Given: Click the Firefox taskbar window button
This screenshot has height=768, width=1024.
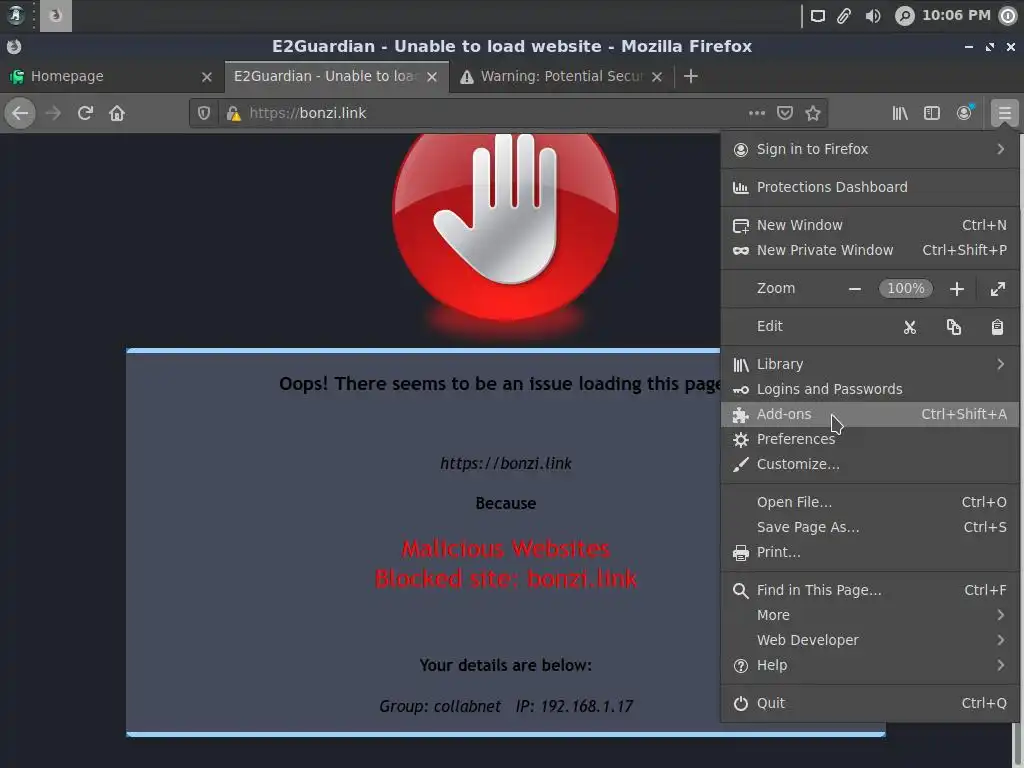Looking at the screenshot, I should coord(56,16).
